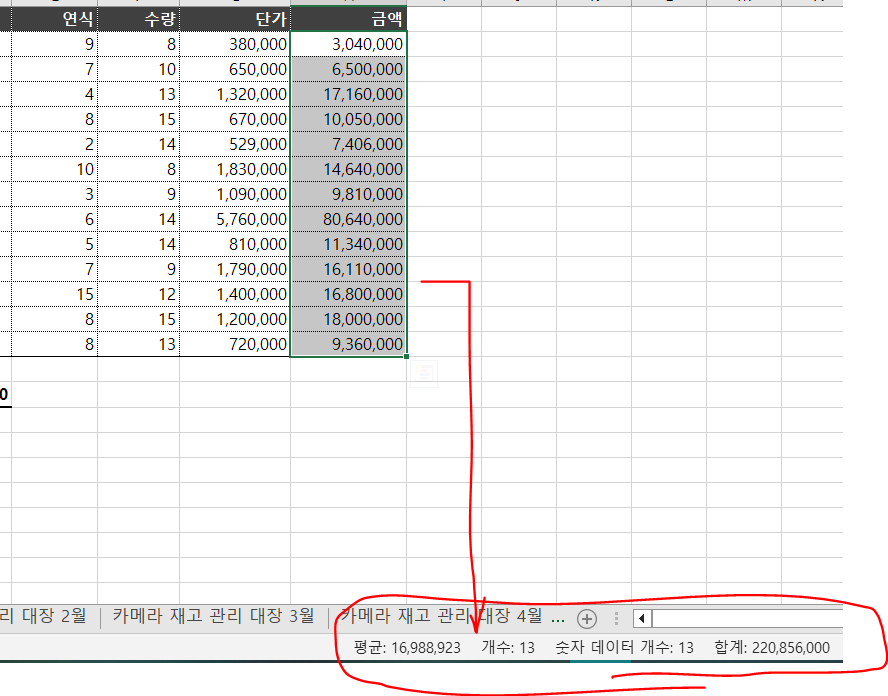Select 수량 cell 13 in the 1,320,000 row

(x=139, y=94)
